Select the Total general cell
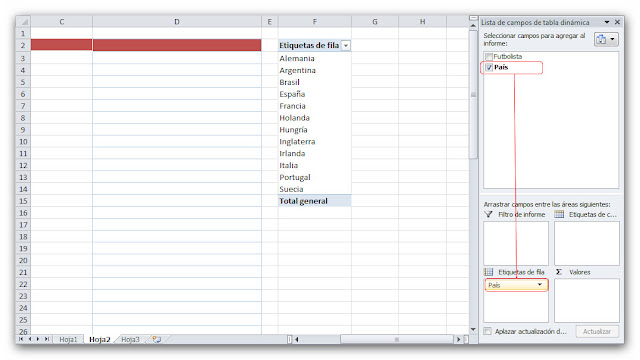 pos(315,201)
